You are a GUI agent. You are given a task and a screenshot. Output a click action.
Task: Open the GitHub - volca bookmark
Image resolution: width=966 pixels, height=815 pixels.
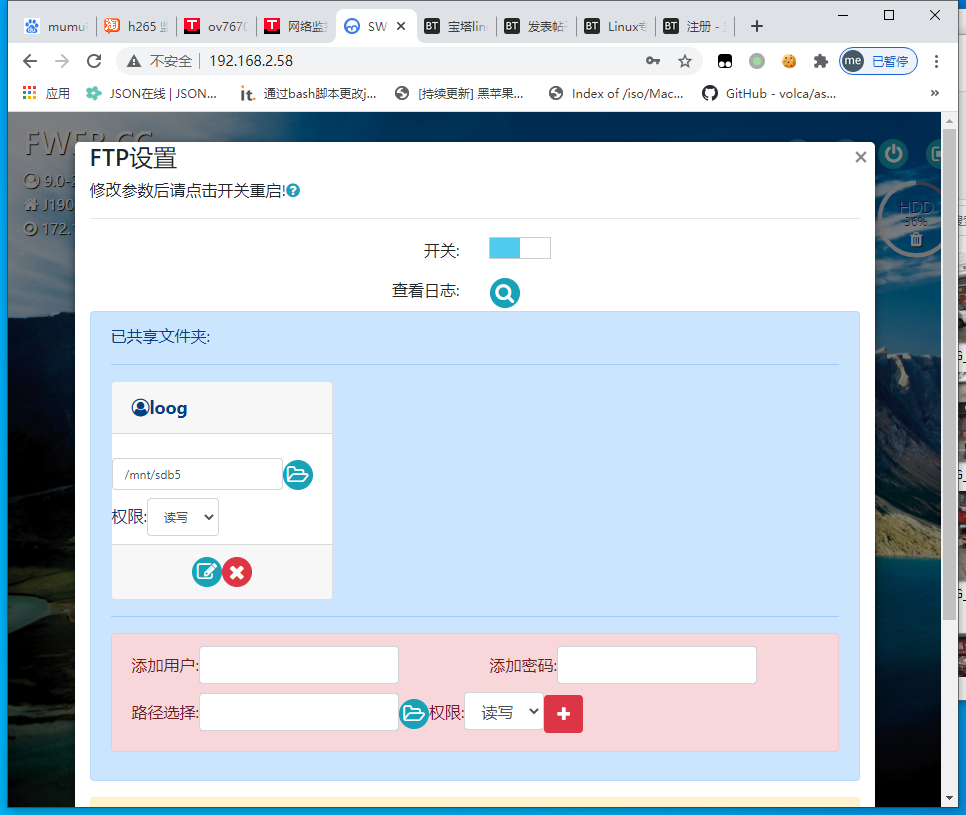coord(769,93)
